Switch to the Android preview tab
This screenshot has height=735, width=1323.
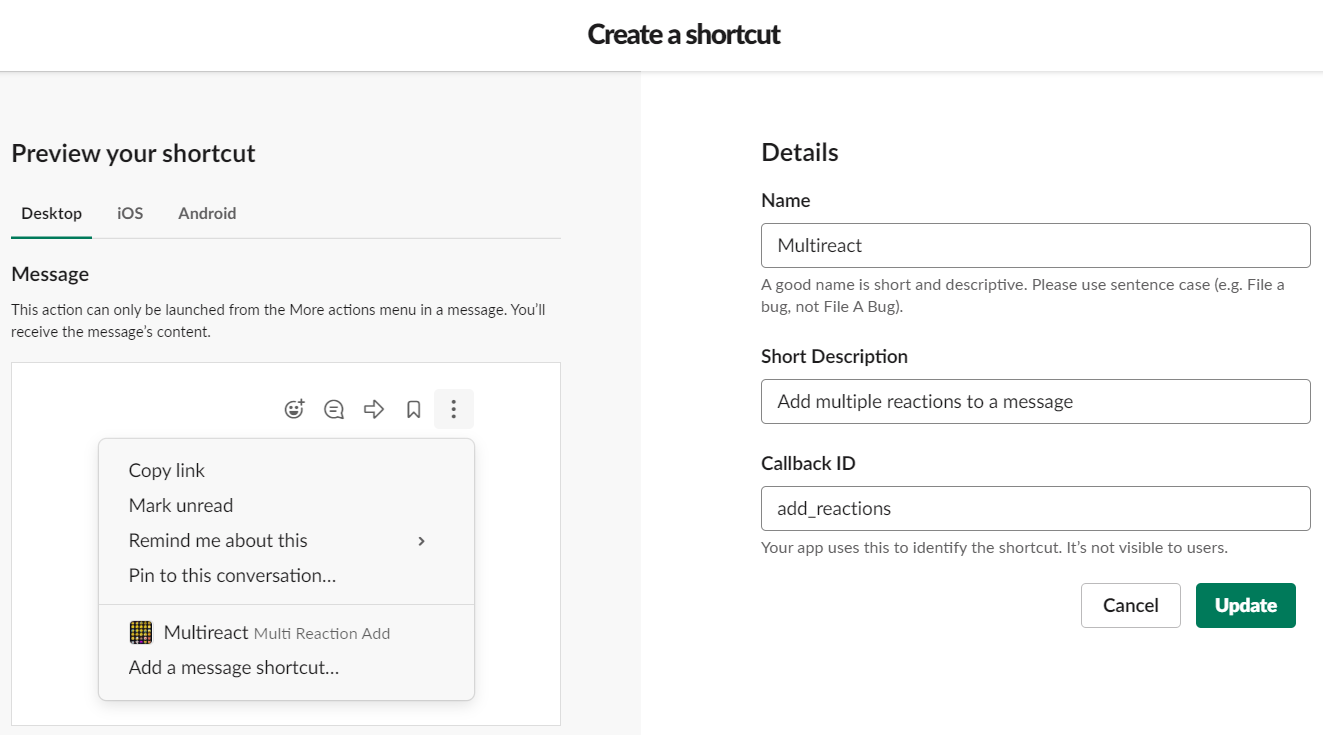[x=207, y=213]
